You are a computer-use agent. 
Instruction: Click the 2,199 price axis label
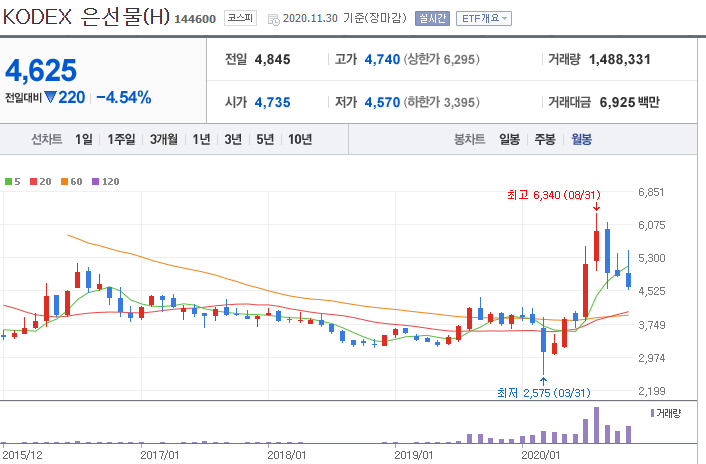[x=652, y=391]
